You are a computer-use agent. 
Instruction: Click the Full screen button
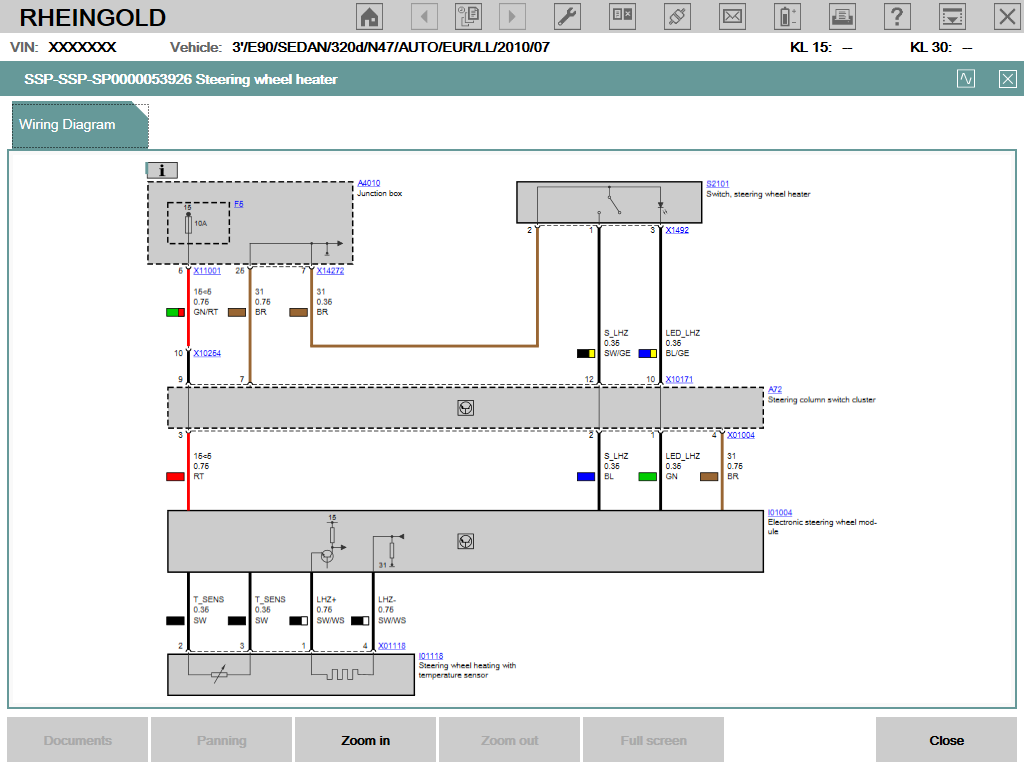tap(653, 740)
